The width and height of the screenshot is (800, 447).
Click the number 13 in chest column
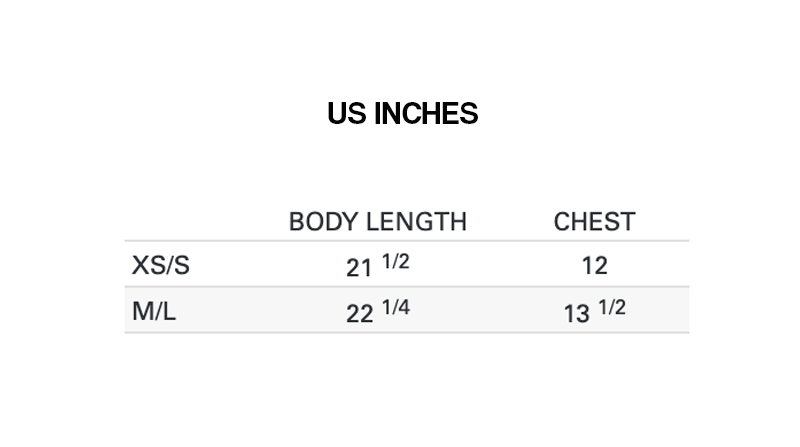coord(577,314)
